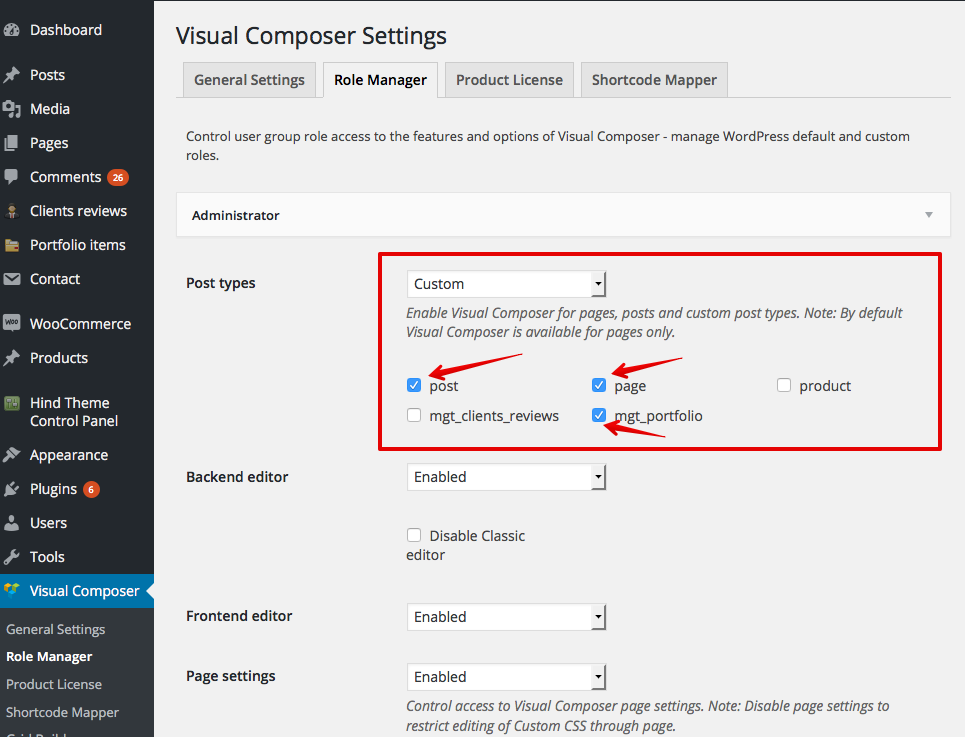Open the Shortcode Mapper tab
Screen dimensions: 965x737
654,80
